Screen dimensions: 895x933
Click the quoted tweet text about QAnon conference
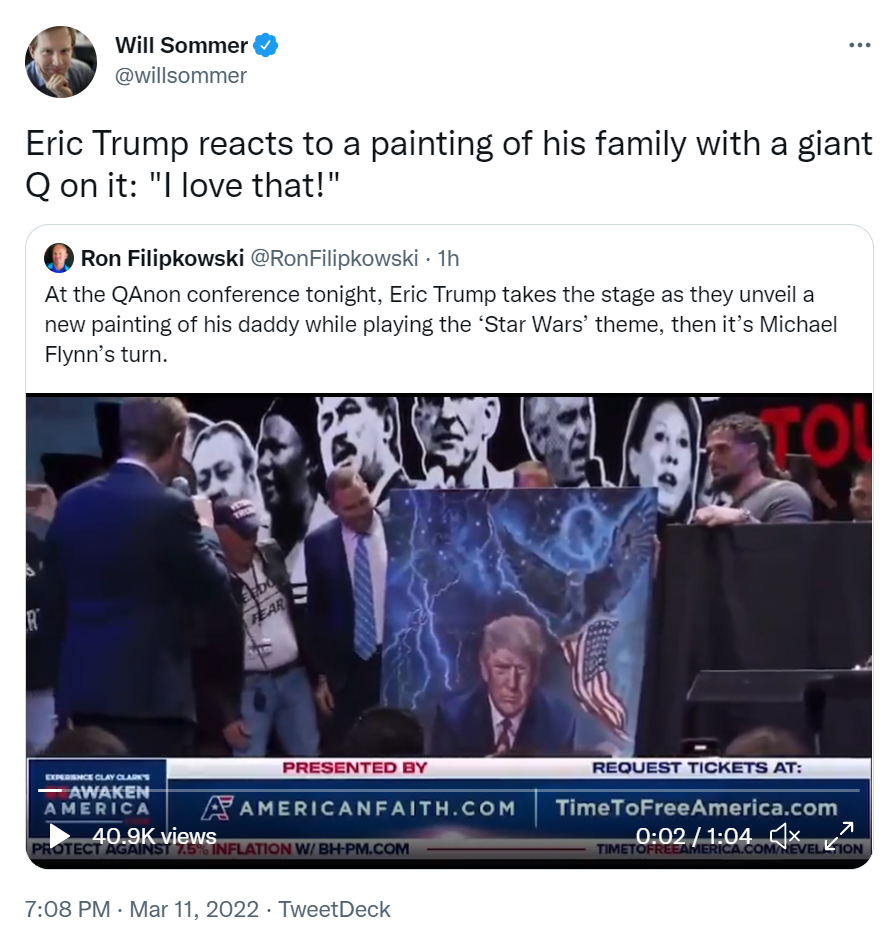tap(441, 324)
